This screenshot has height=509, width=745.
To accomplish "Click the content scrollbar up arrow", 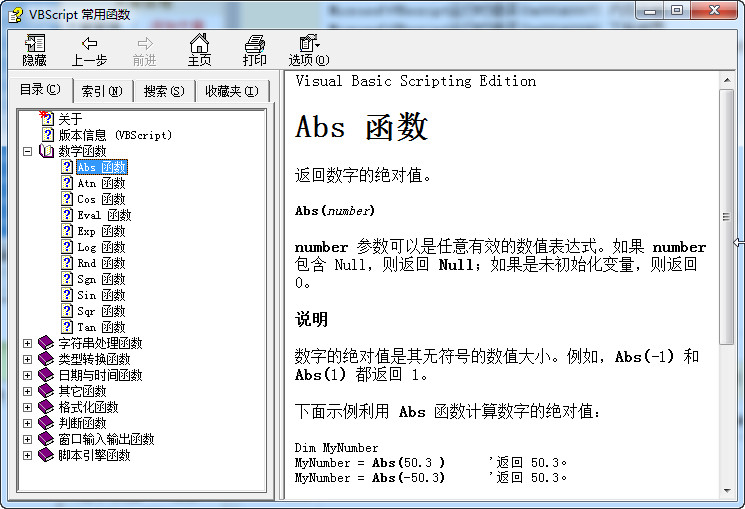I will pyautogui.click(x=726, y=80).
